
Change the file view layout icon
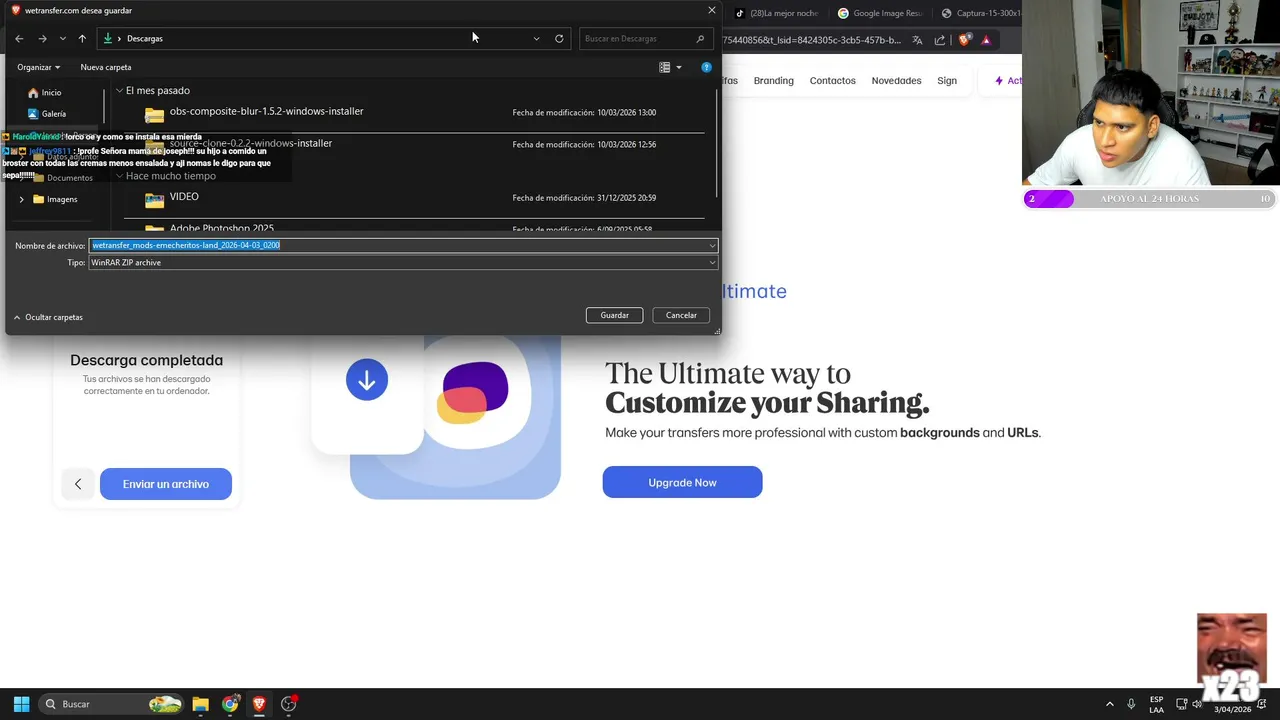tap(665, 67)
